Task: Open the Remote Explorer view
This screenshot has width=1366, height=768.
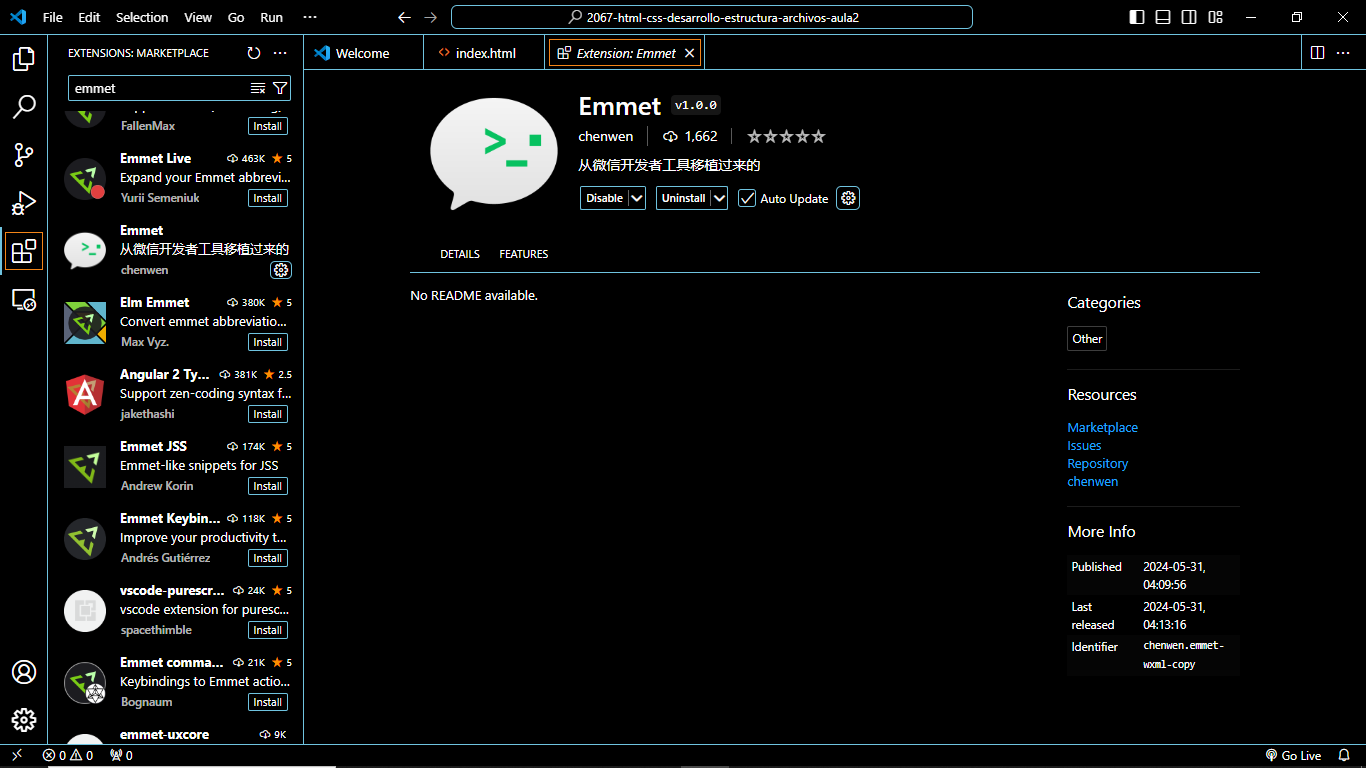Action: tap(24, 299)
